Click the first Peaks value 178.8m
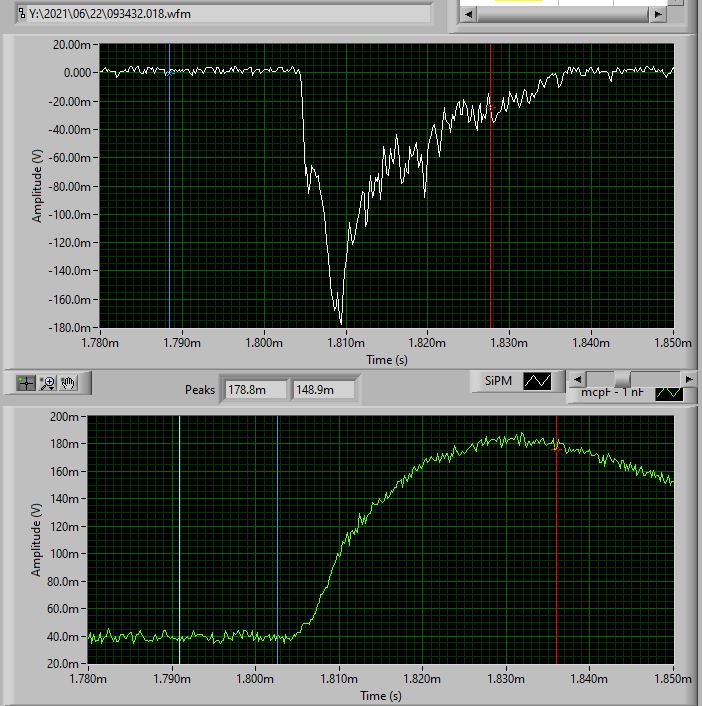 click(255, 389)
